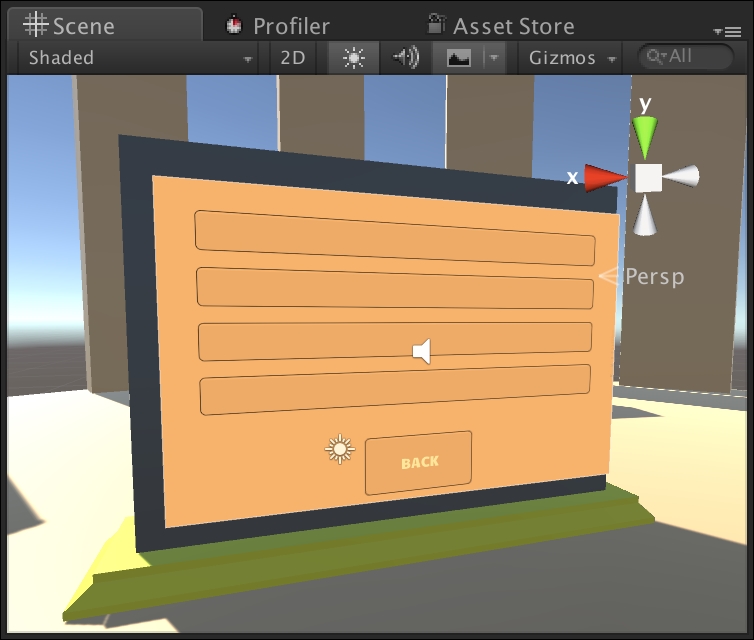Select the first empty row panel
Image resolution: width=754 pixels, height=640 pixels.
395,238
